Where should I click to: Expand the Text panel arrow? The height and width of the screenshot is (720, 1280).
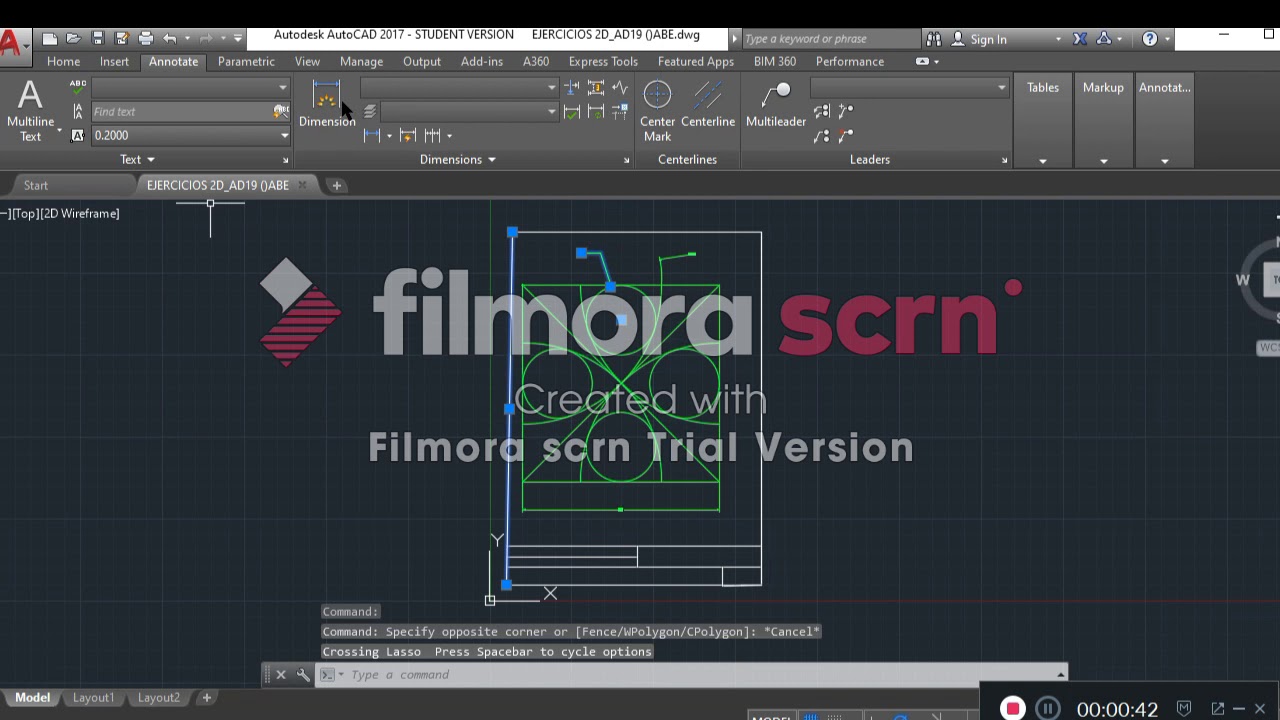point(151,160)
